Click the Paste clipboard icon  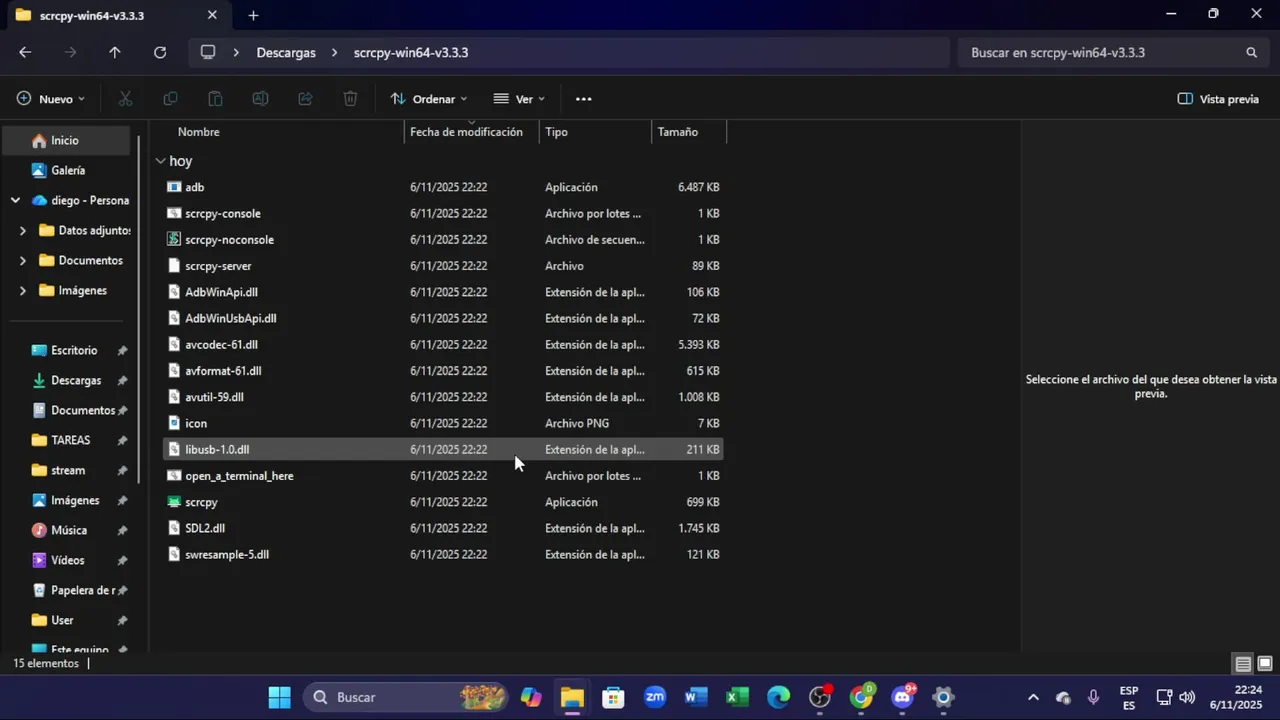(215, 99)
